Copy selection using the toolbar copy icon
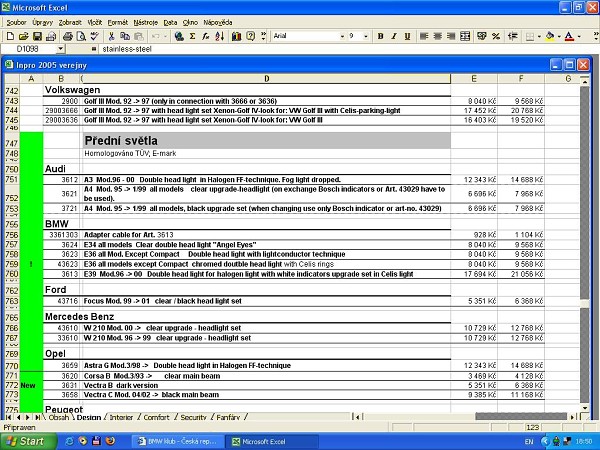Image resolution: width=600 pixels, height=450 pixels. (125, 36)
